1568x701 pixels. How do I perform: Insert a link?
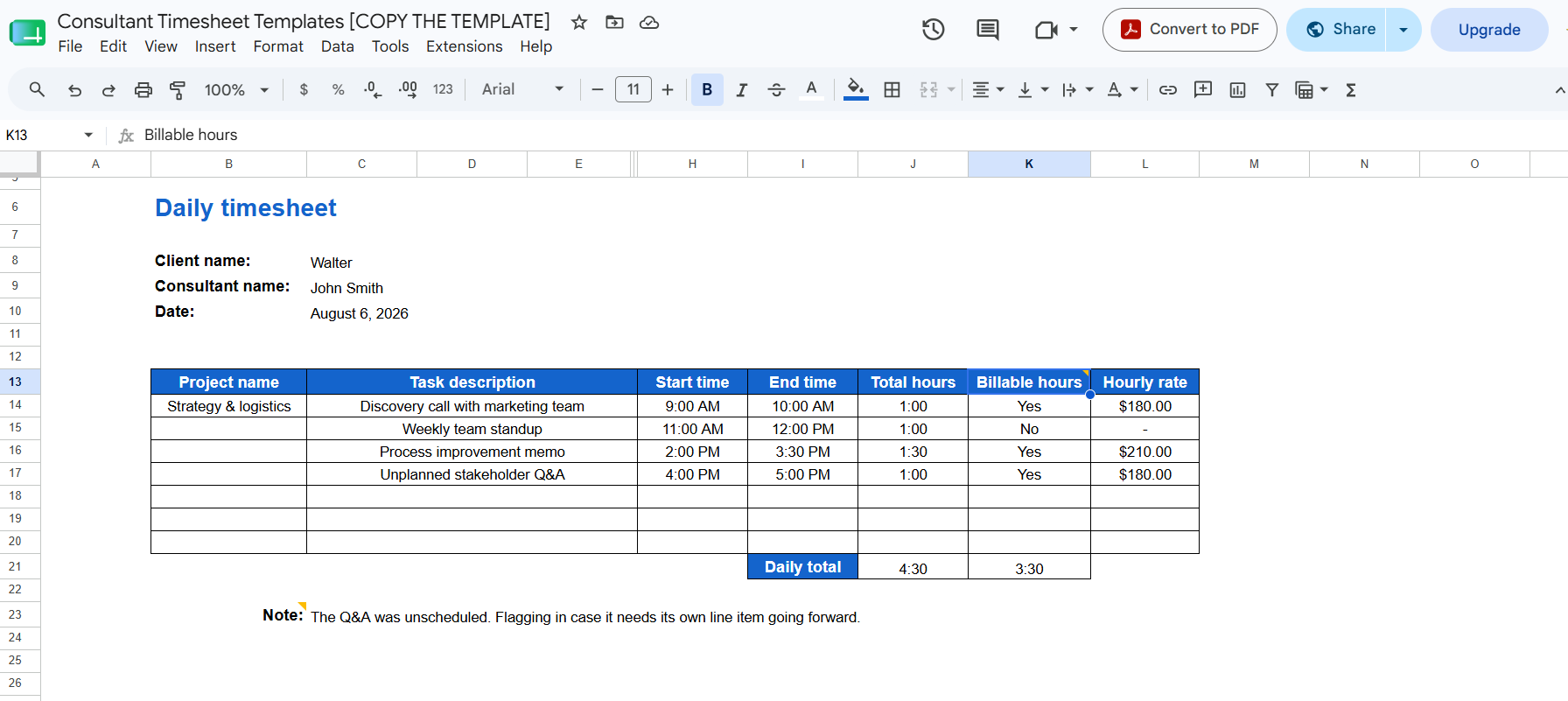tap(1168, 89)
